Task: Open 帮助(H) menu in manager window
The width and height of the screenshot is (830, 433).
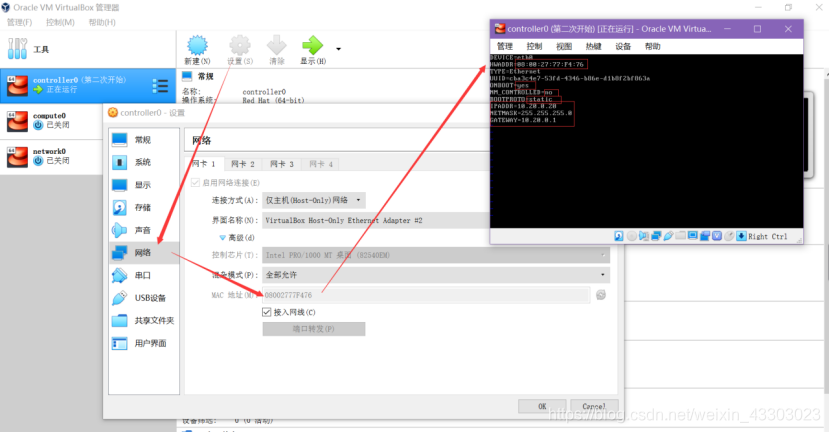Action: pyautogui.click(x=102, y=22)
